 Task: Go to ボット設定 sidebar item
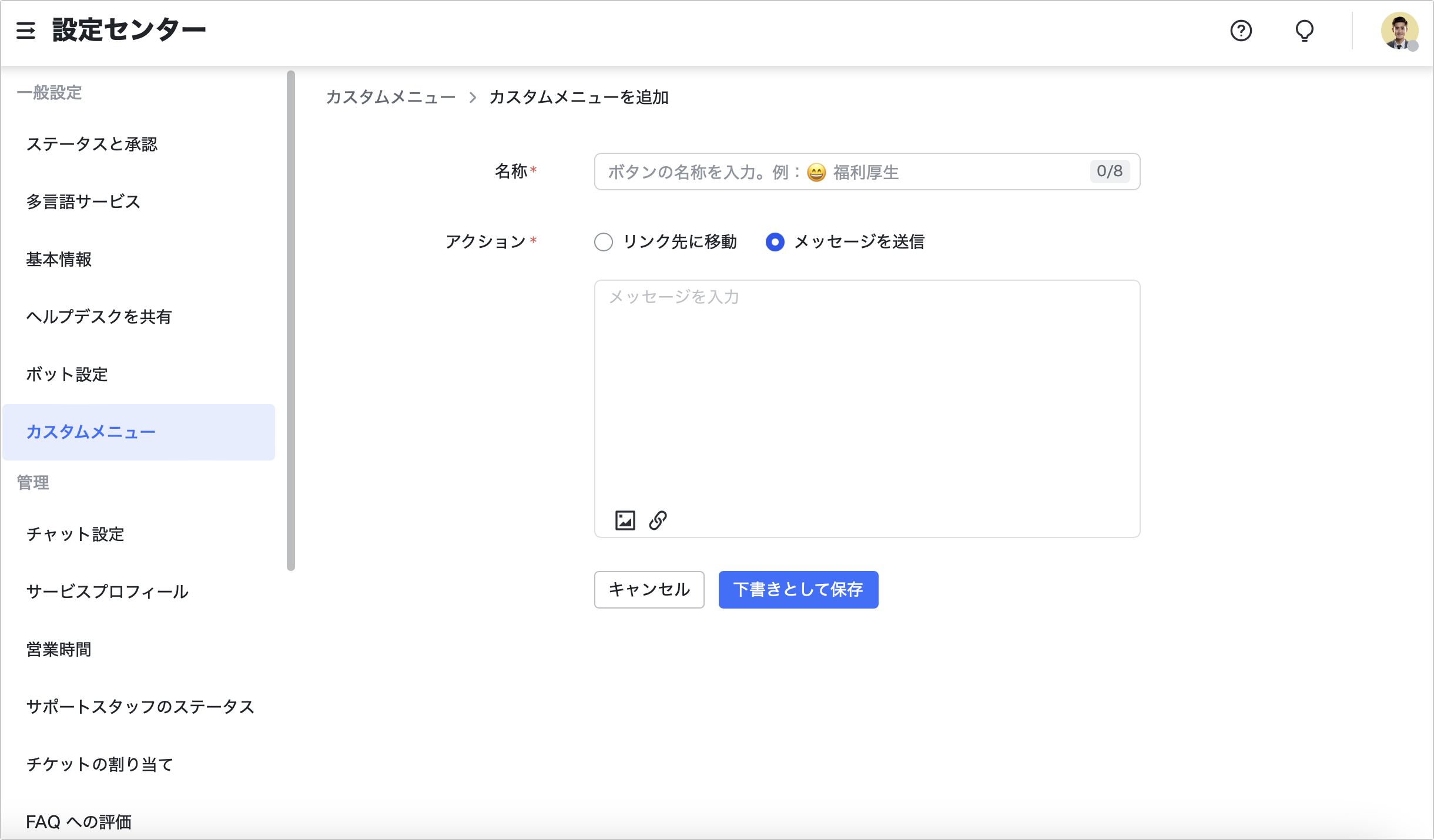(x=67, y=375)
